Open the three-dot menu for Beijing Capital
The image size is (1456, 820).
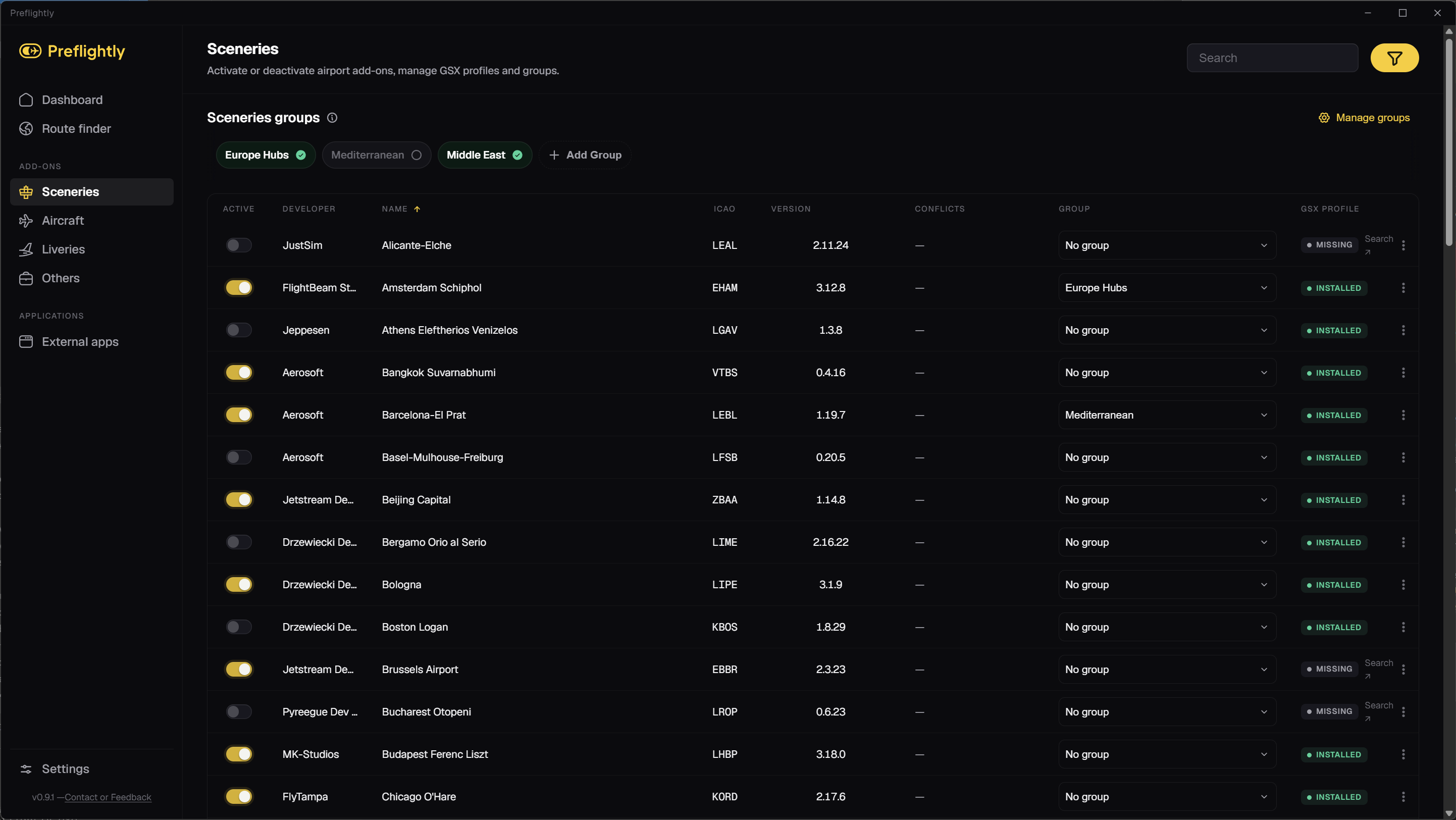(1403, 499)
